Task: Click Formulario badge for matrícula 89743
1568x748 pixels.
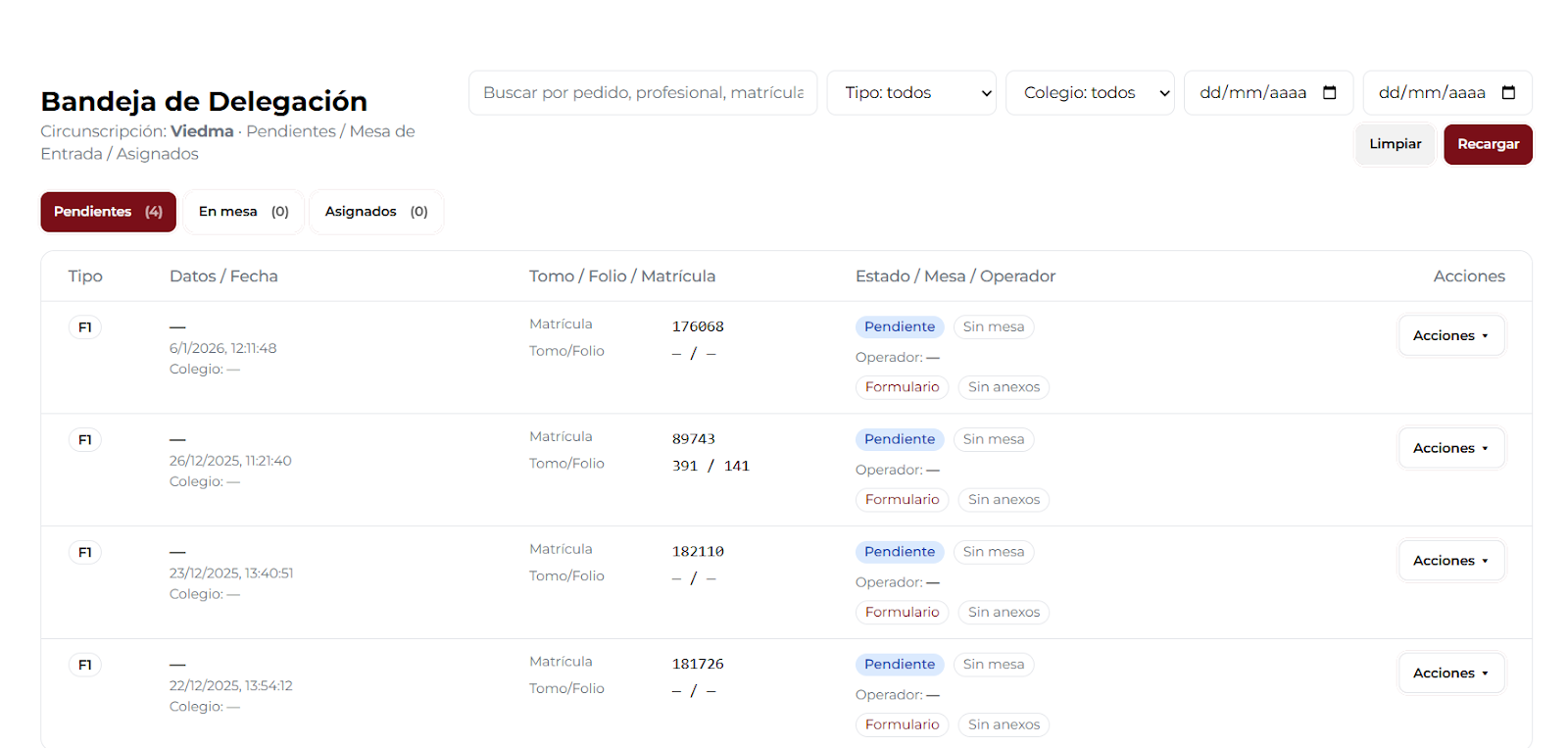Action: tap(902, 500)
